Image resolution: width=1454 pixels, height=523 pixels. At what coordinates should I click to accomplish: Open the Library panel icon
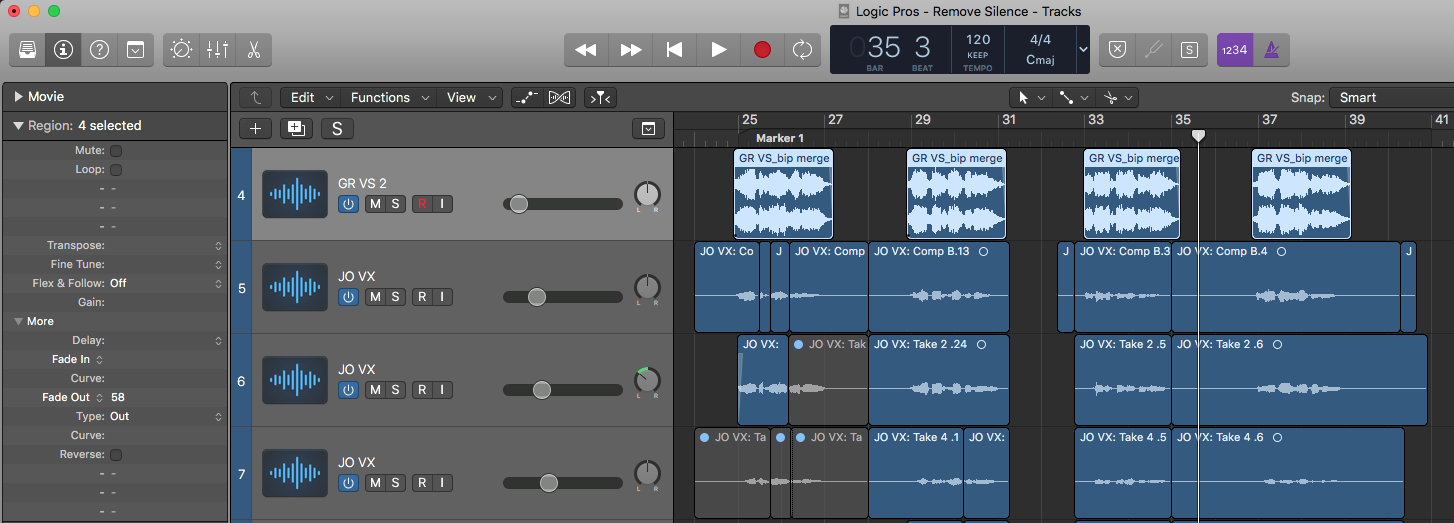(x=29, y=49)
